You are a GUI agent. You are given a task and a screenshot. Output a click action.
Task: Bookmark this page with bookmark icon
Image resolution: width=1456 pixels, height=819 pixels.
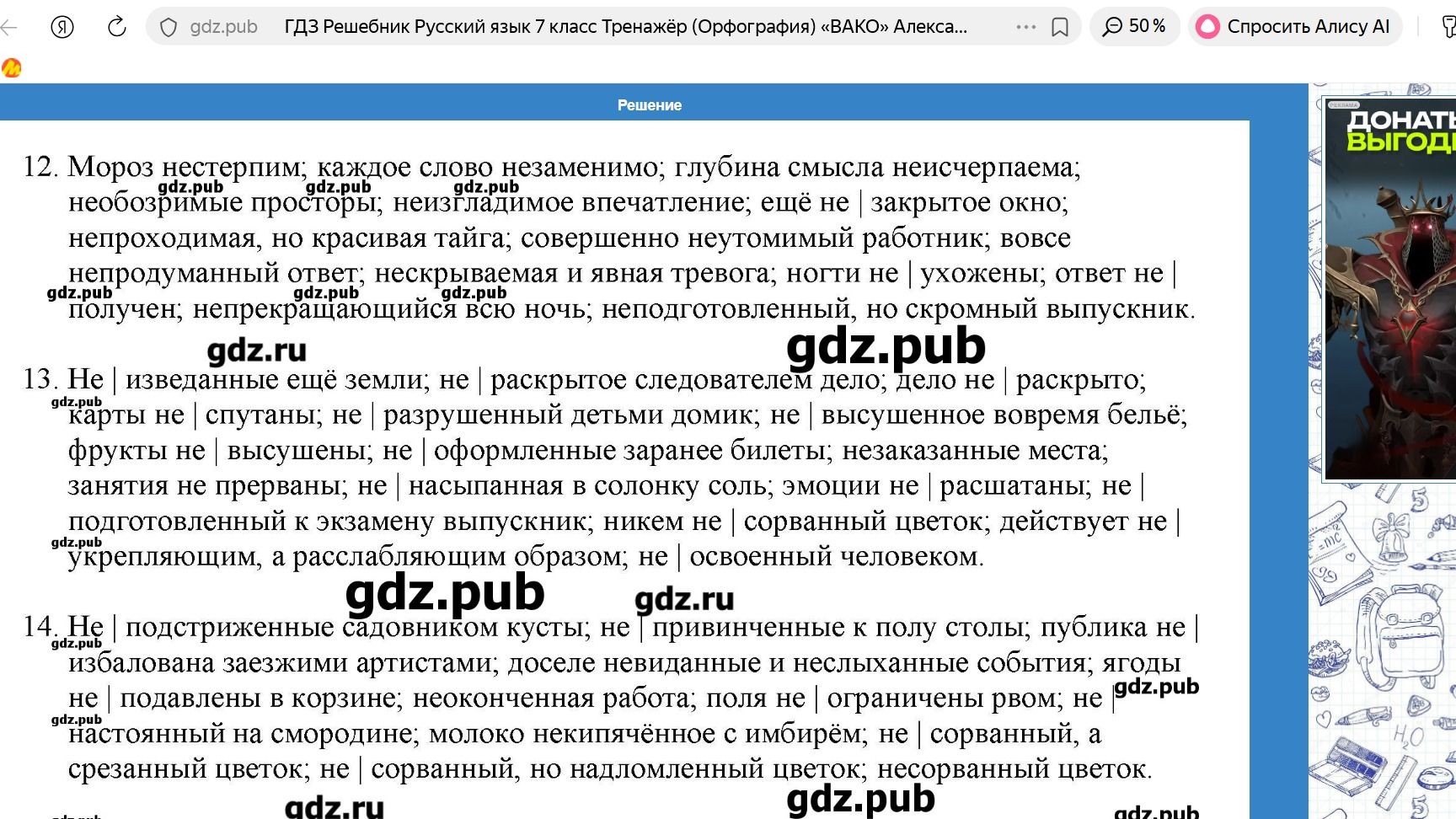point(1060,27)
